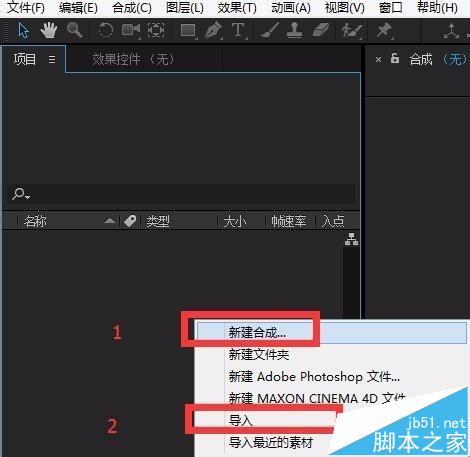Image resolution: width=470 pixels, height=457 pixels.
Task: Click the label tag column icon
Action: click(130, 221)
